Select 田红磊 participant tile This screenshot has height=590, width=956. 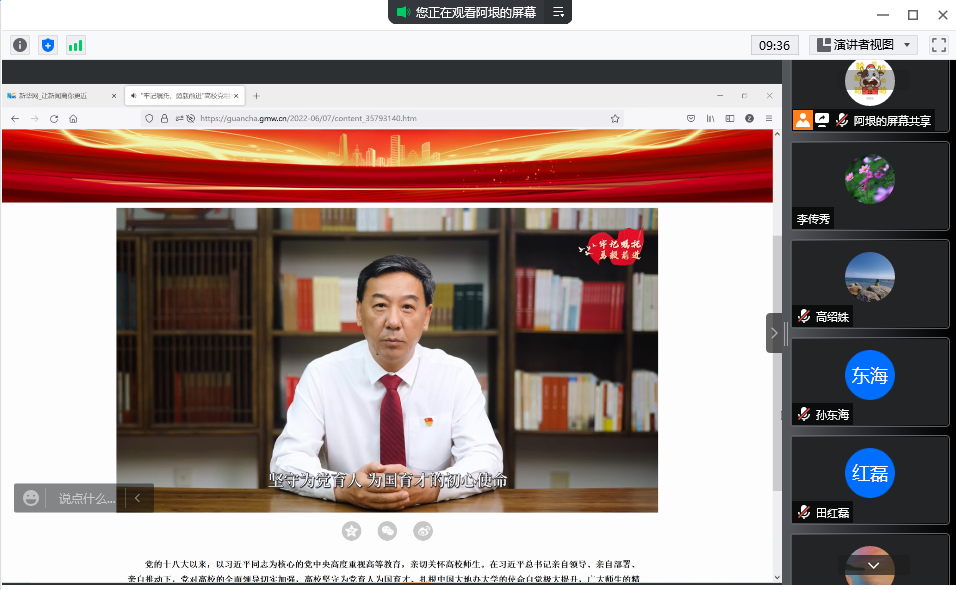[x=870, y=480]
